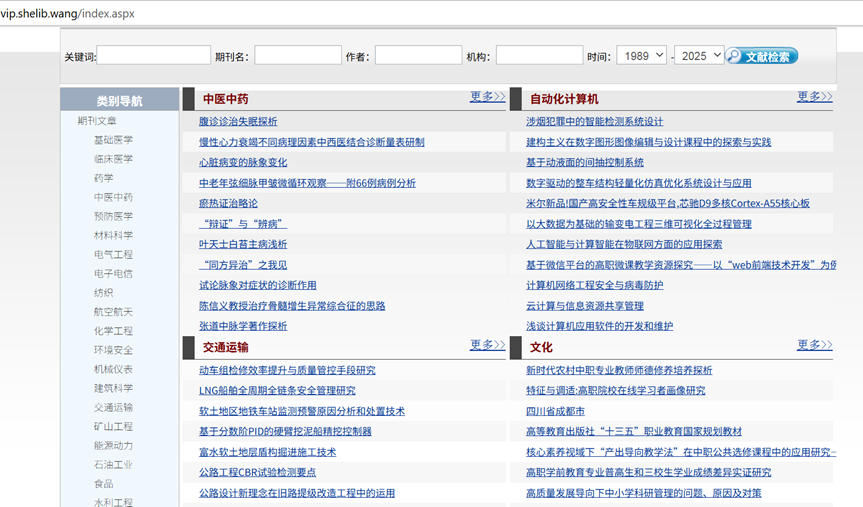Select 航空航天 in the left navigation
Screen dimensions: 863x507
(x=113, y=312)
